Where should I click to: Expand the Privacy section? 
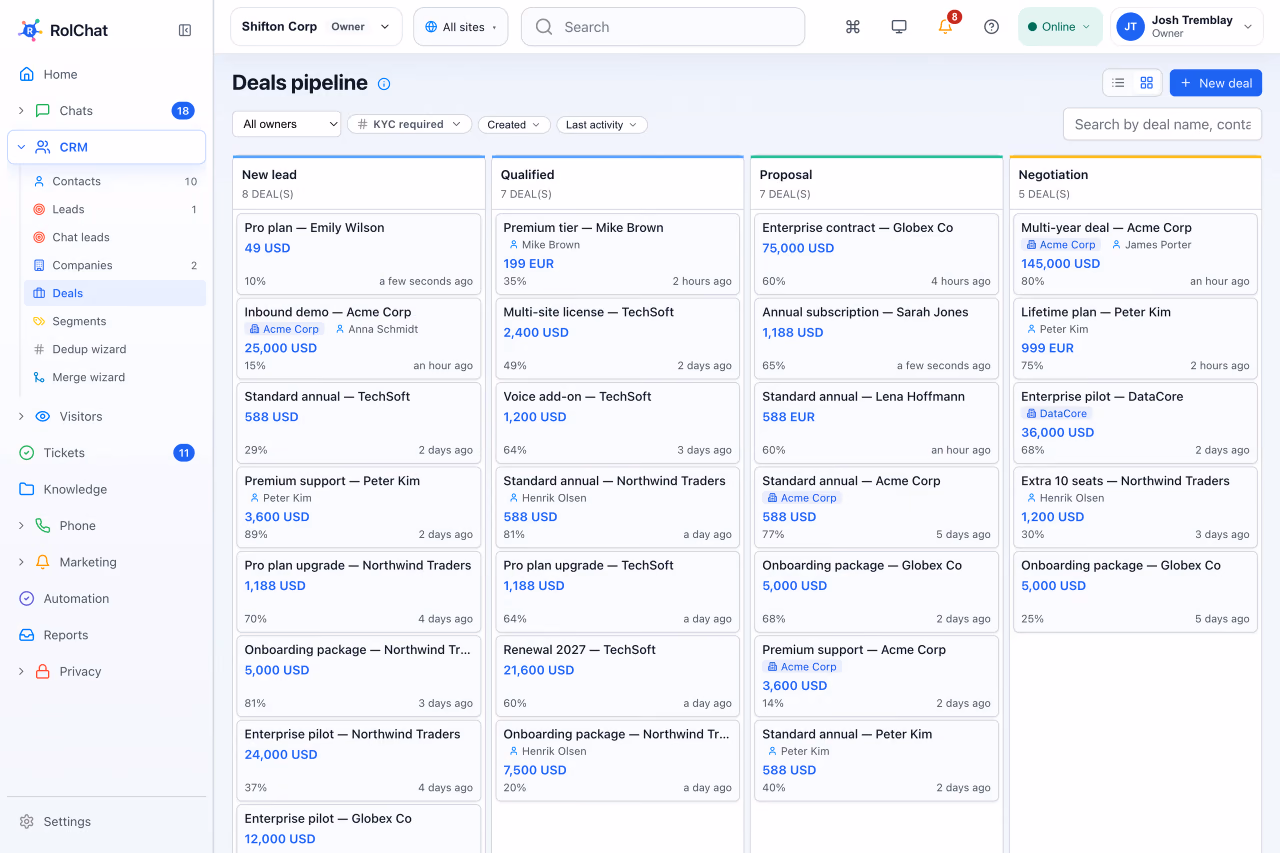(21, 672)
